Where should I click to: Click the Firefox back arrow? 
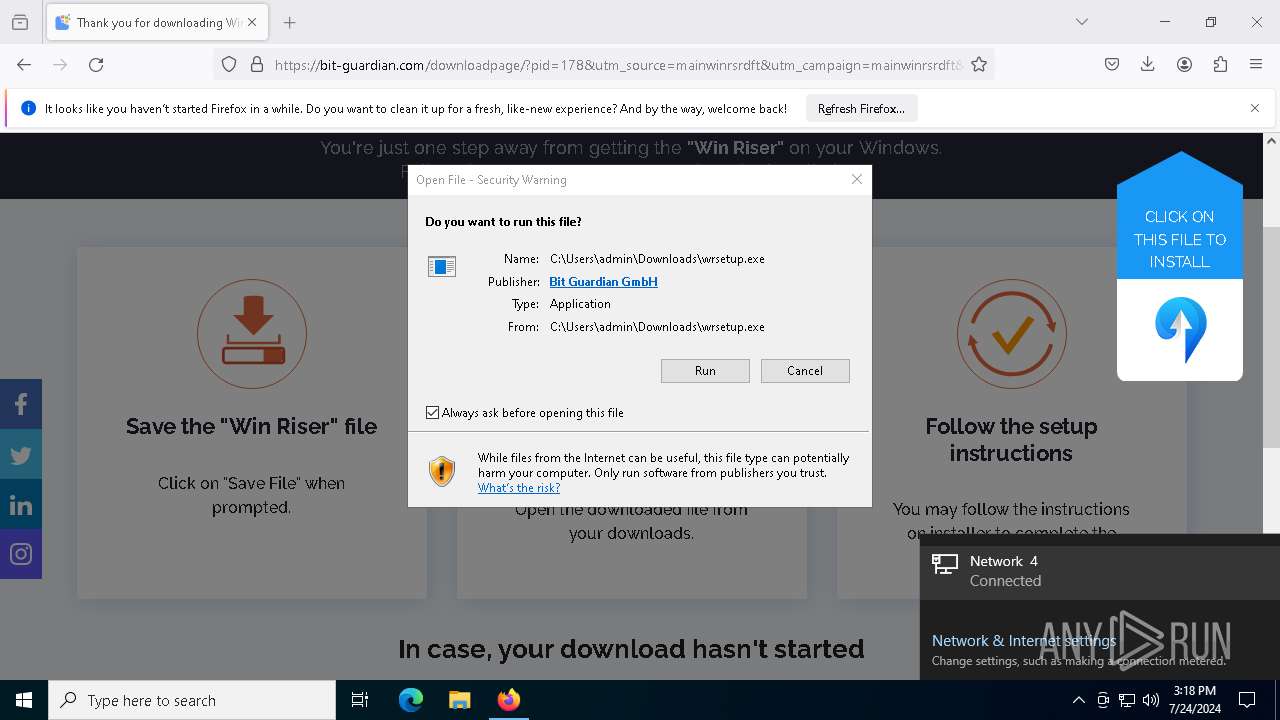tap(24, 64)
